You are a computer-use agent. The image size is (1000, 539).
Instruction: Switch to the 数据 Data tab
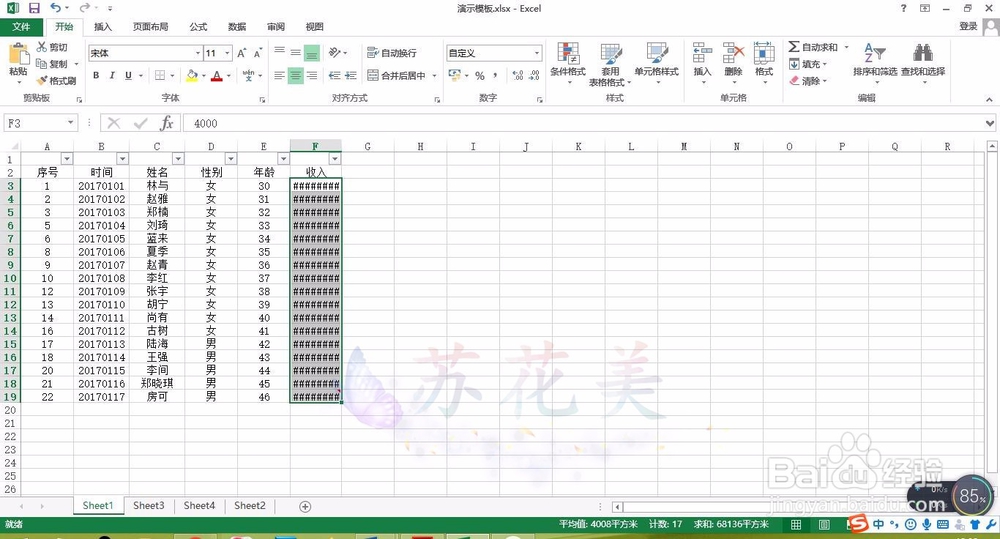237,27
